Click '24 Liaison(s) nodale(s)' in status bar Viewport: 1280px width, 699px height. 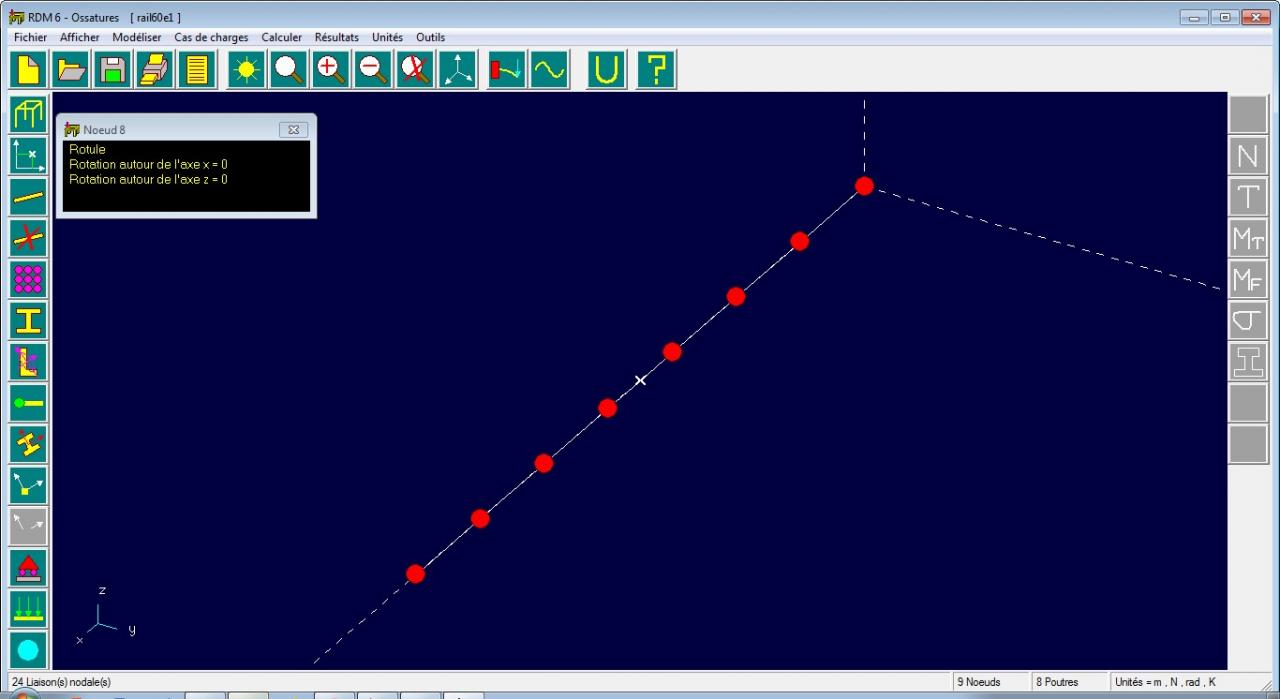pyautogui.click(x=61, y=682)
